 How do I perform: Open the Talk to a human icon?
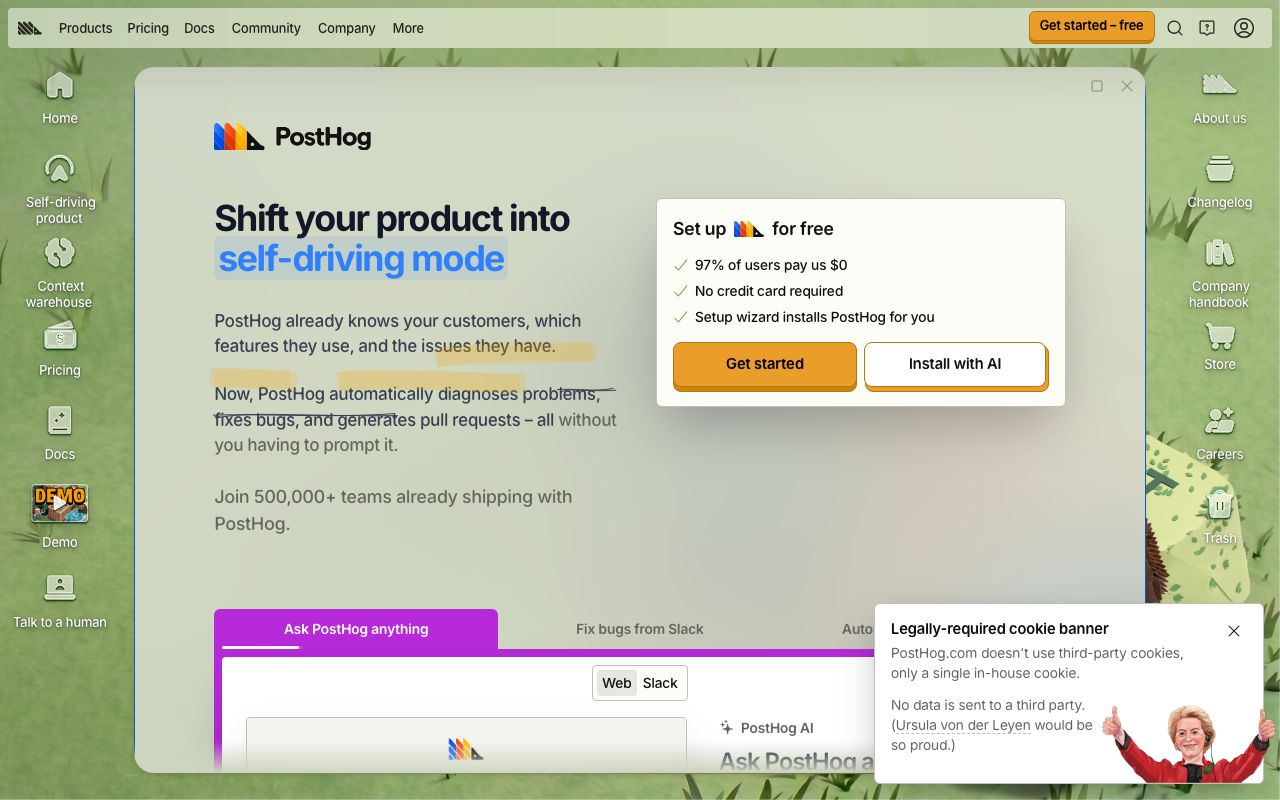click(x=60, y=601)
